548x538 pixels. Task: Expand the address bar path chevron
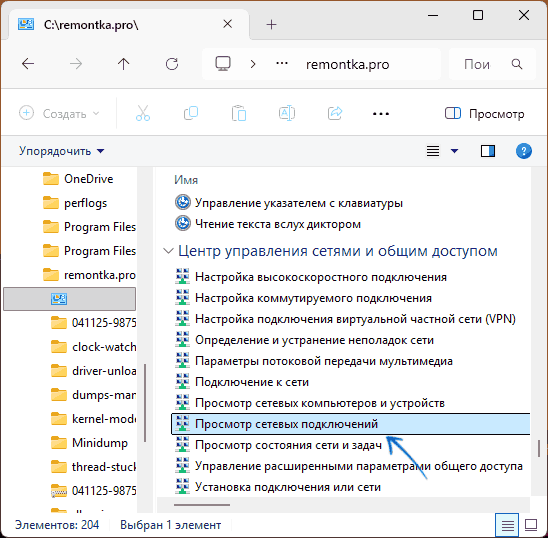253,64
